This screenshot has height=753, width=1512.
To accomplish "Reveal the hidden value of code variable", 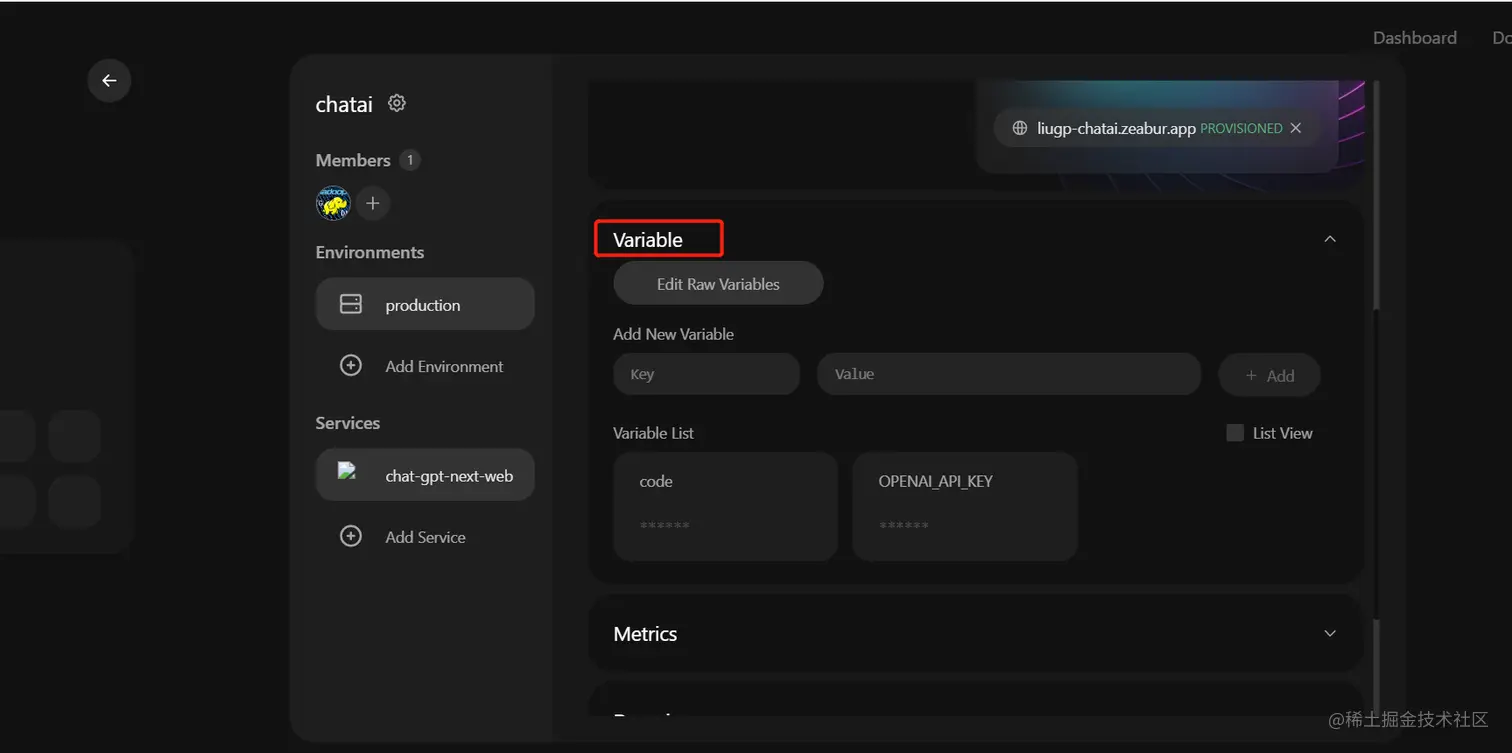I will pos(663,525).
